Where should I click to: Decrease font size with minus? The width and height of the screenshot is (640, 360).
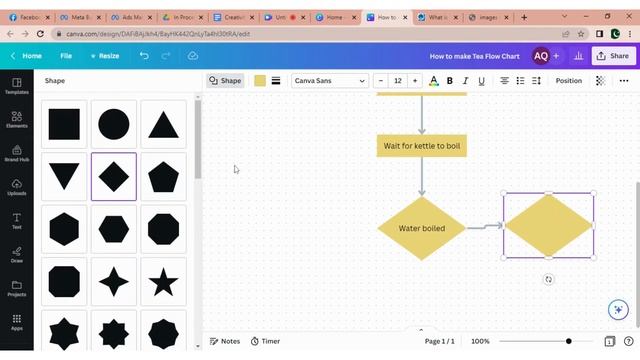tap(381, 81)
